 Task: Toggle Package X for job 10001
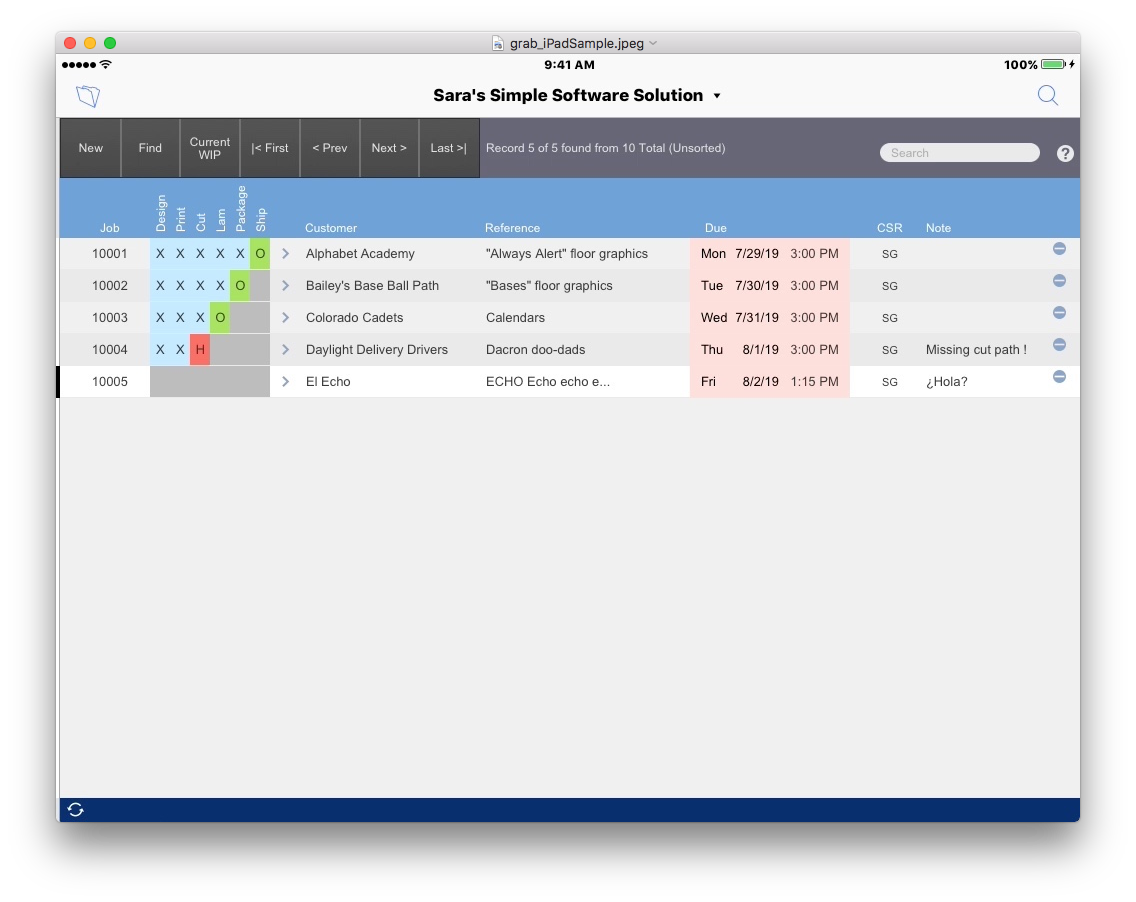click(240, 254)
